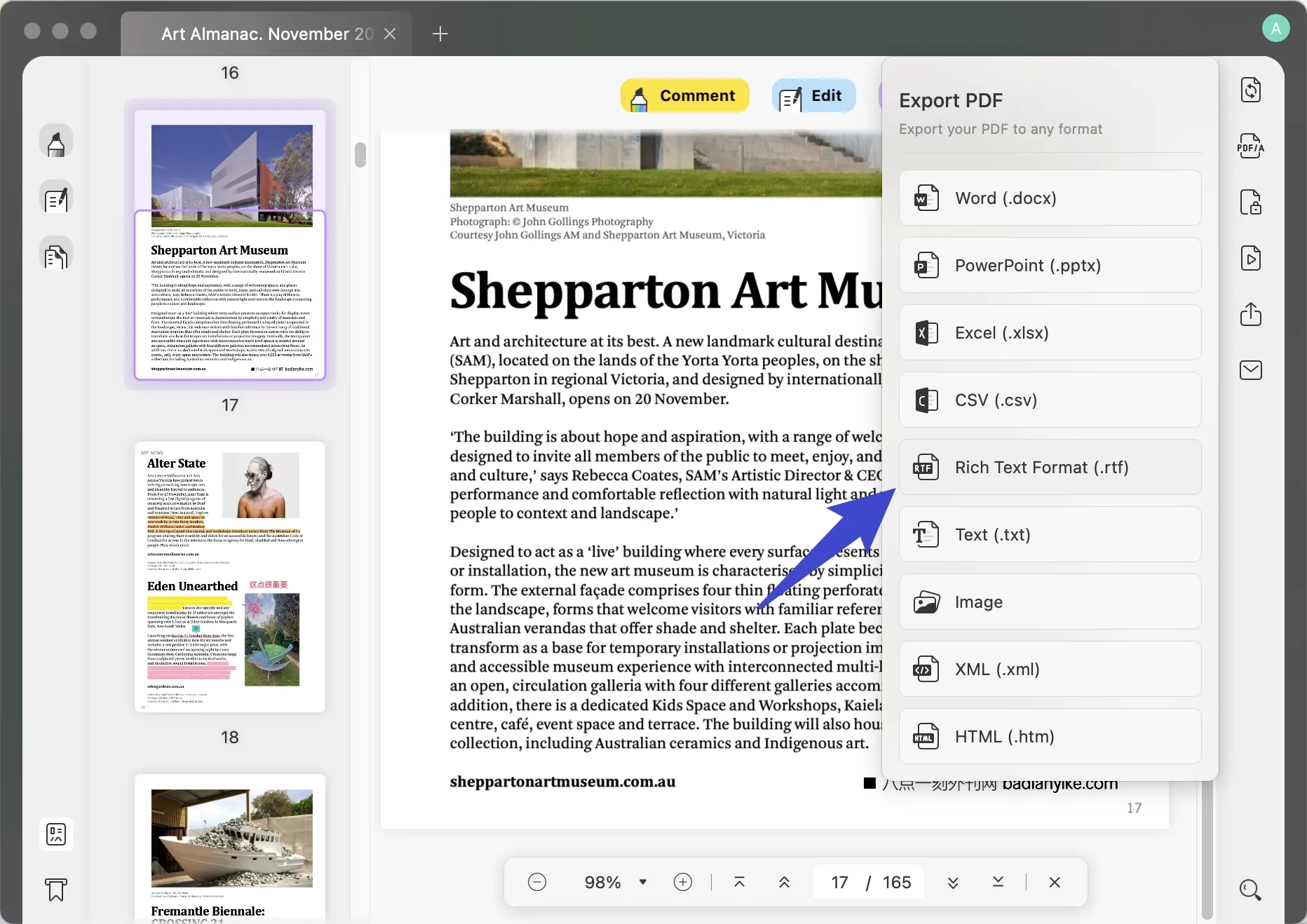Click the zoom out minus icon
Viewport: 1307px width, 924px height.
click(x=537, y=882)
